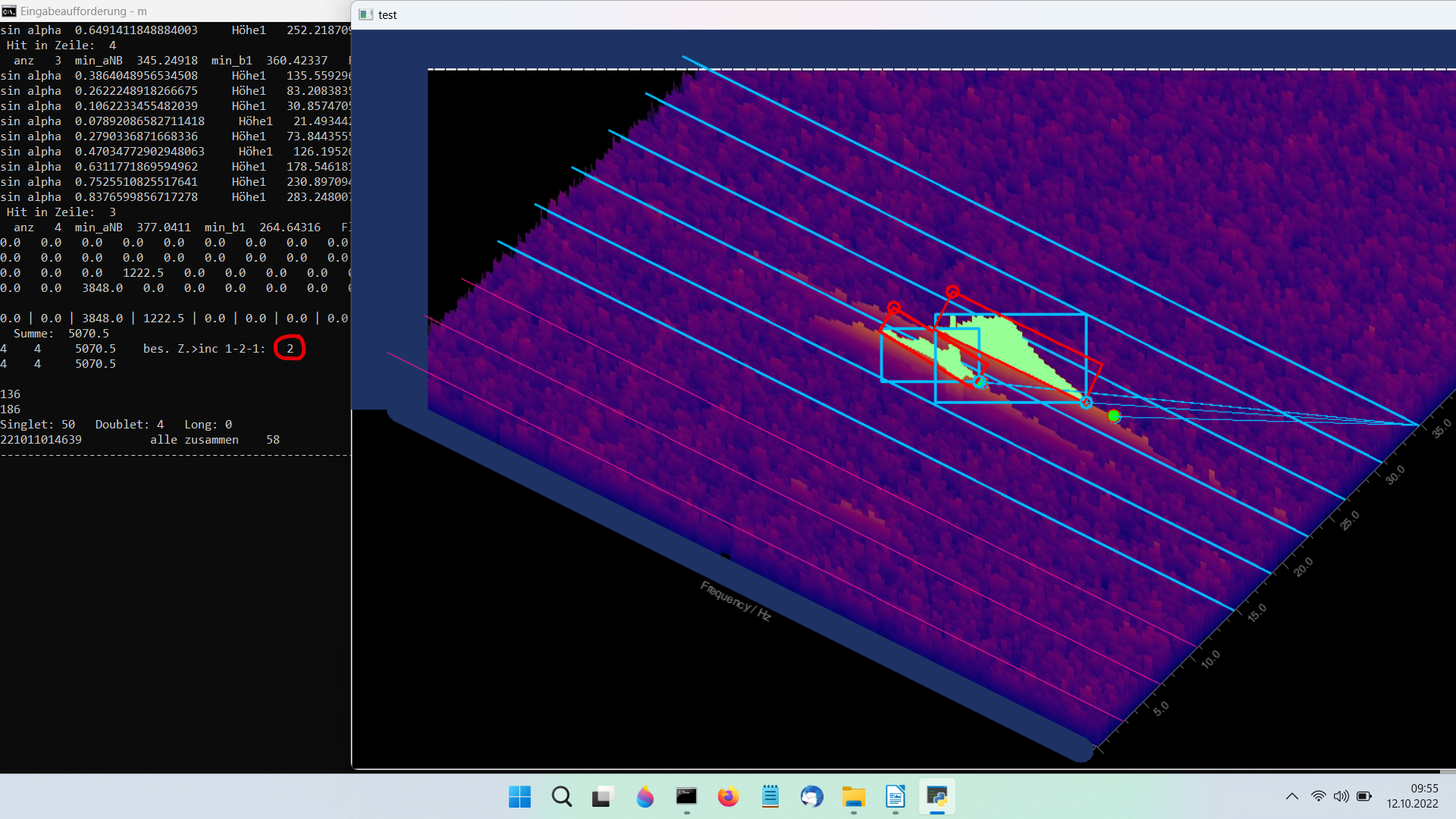
Task: Open Thunderbird mail from the taskbar
Action: point(811,797)
